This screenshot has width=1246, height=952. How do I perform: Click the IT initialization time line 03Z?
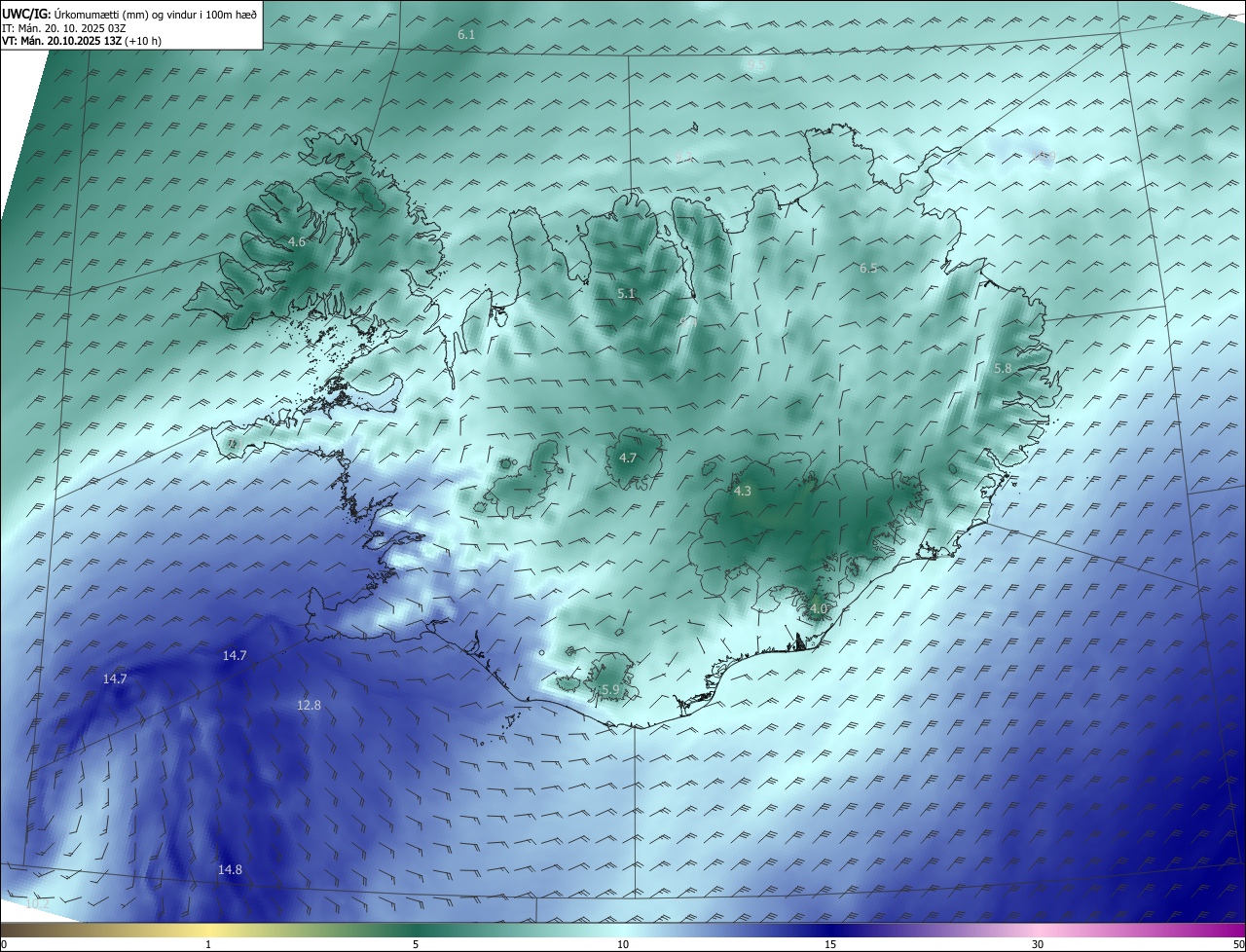[x=64, y=28]
